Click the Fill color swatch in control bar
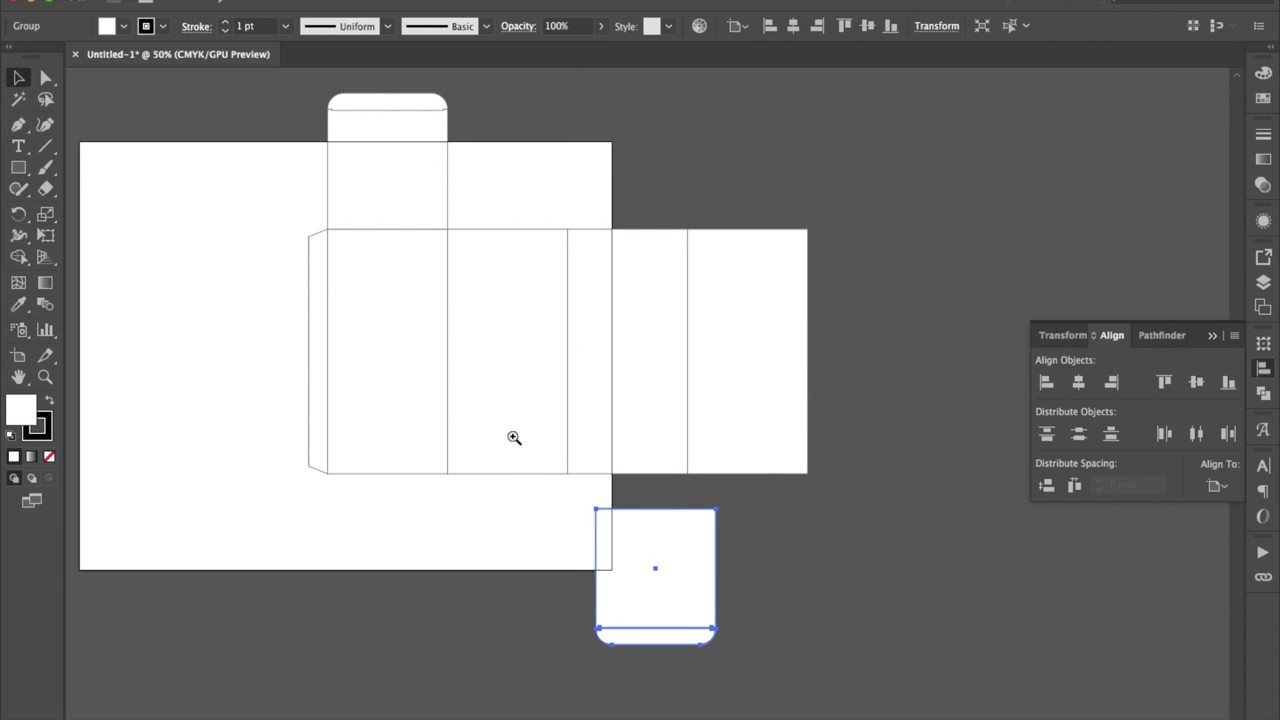This screenshot has width=1280, height=720. click(x=107, y=26)
